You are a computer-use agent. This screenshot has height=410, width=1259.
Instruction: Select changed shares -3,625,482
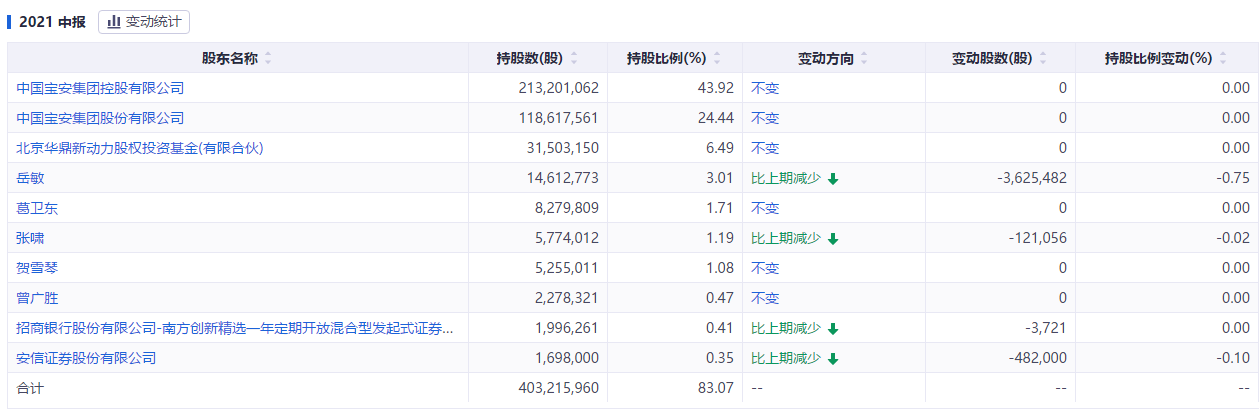1032,178
